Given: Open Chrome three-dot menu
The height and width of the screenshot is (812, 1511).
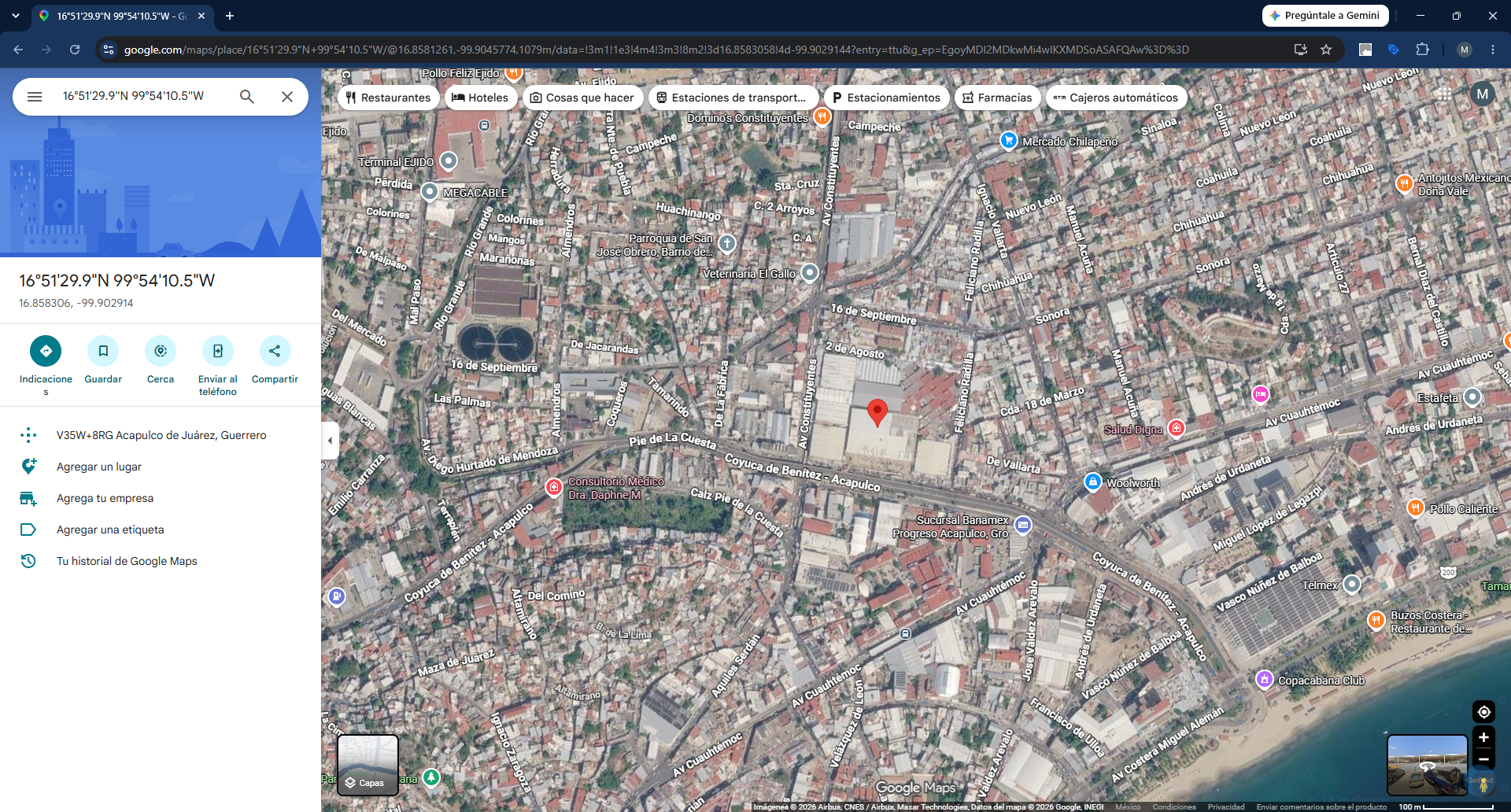Looking at the screenshot, I should [x=1492, y=50].
